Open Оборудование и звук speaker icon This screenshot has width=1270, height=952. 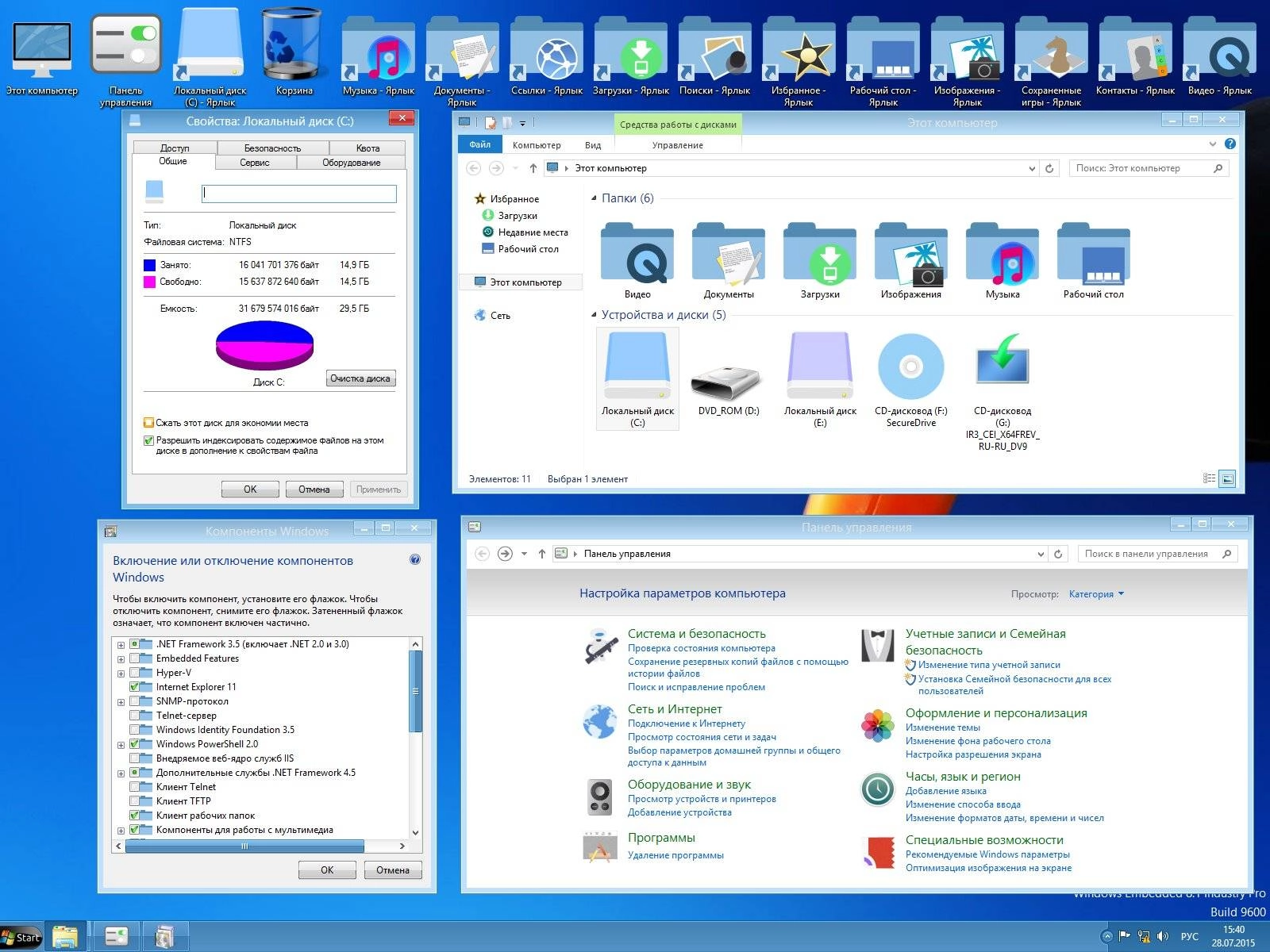600,797
